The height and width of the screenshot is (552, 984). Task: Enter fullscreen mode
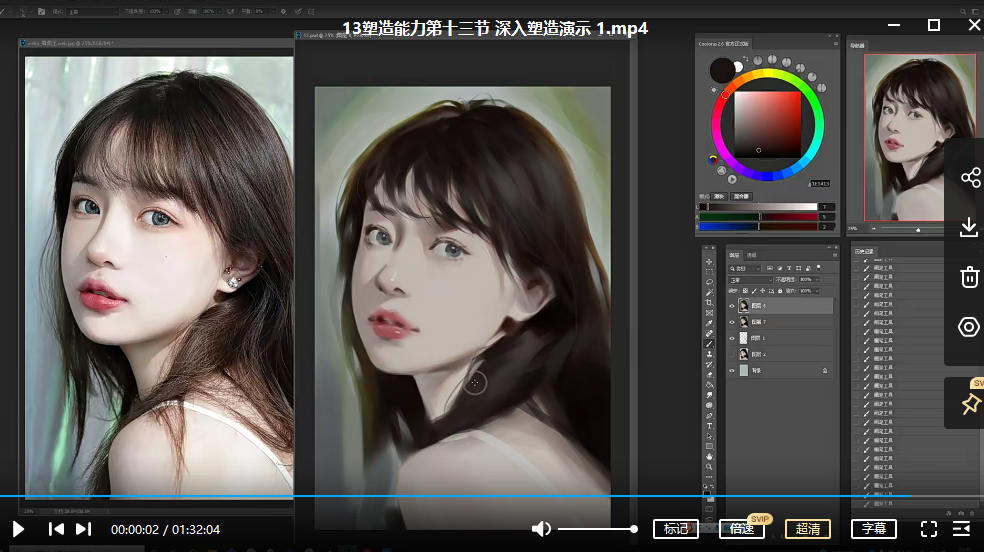[928, 529]
